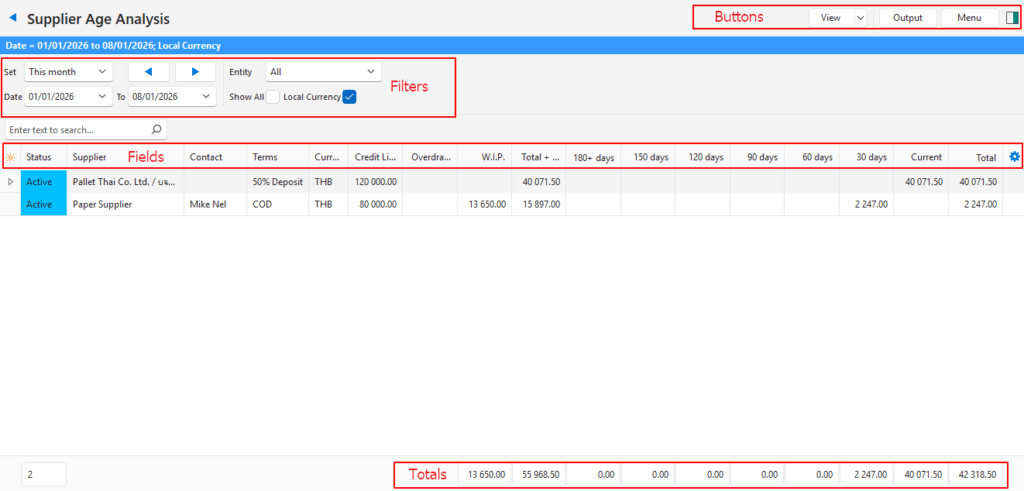Click the back arrow beside Supplier Age Analysis
This screenshot has height=491, width=1024.
pyautogui.click(x=13, y=18)
